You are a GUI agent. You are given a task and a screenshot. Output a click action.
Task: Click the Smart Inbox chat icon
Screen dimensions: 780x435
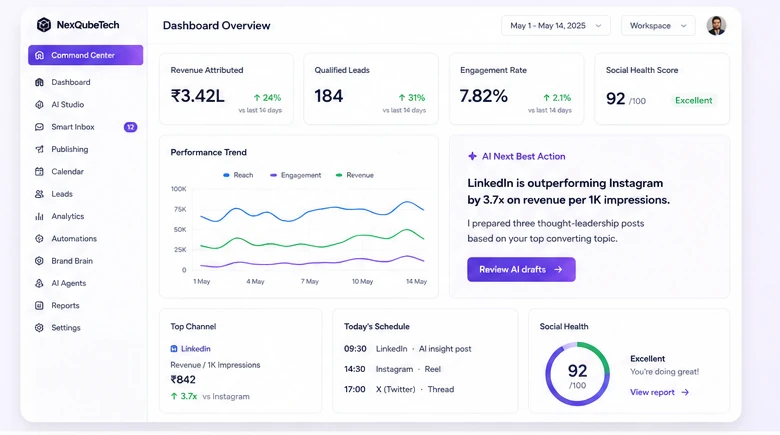[39, 127]
